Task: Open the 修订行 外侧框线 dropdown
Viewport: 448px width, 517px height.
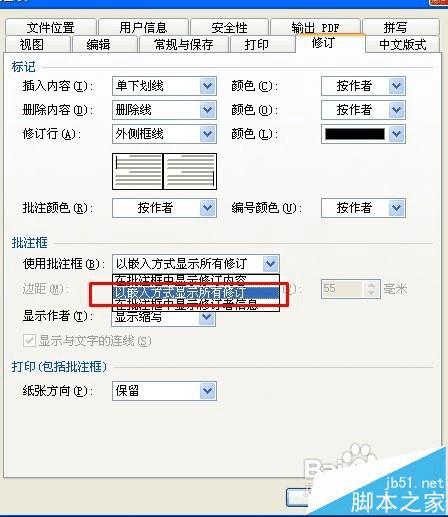Action: click(164, 134)
